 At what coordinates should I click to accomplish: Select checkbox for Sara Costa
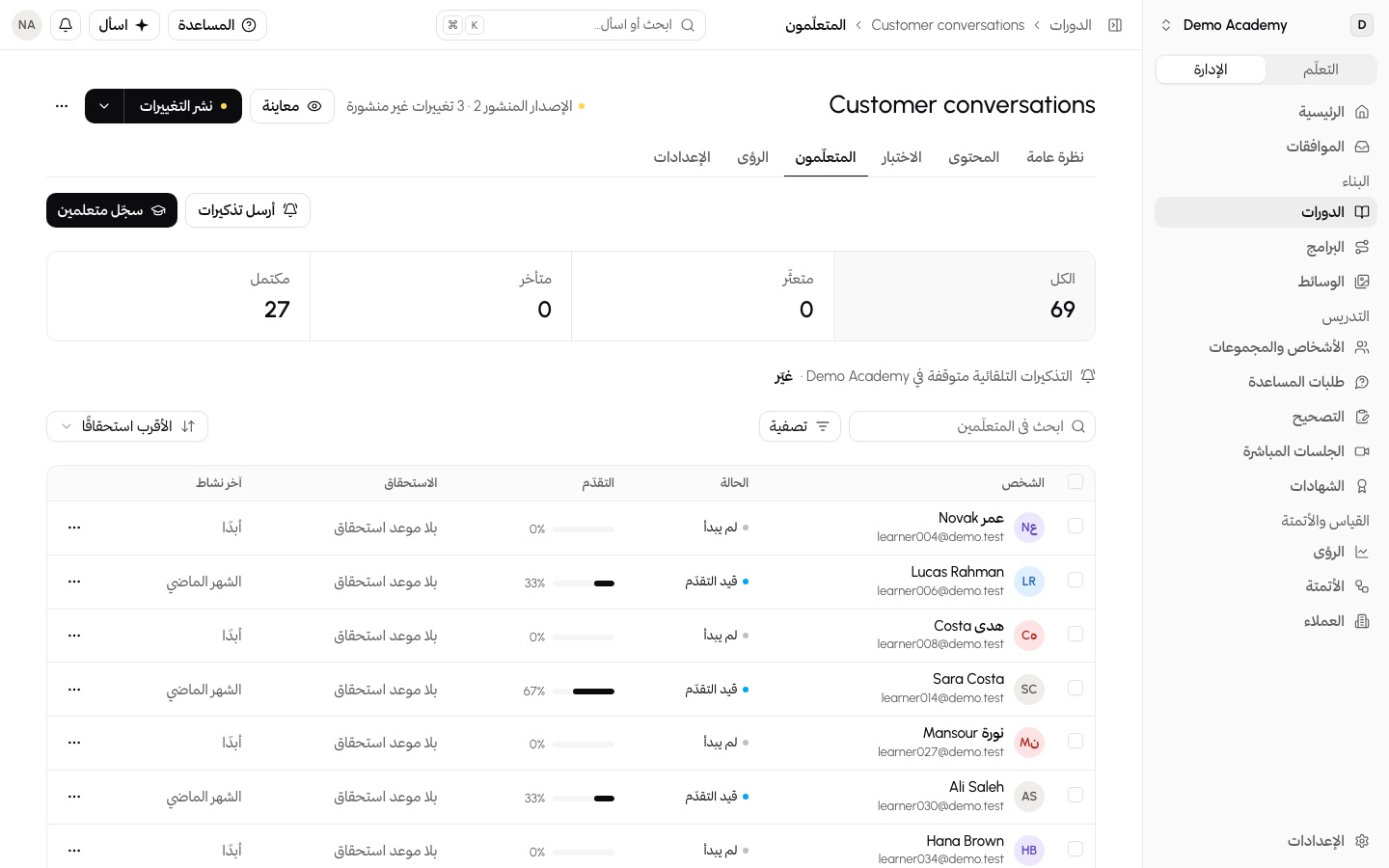click(x=1076, y=688)
